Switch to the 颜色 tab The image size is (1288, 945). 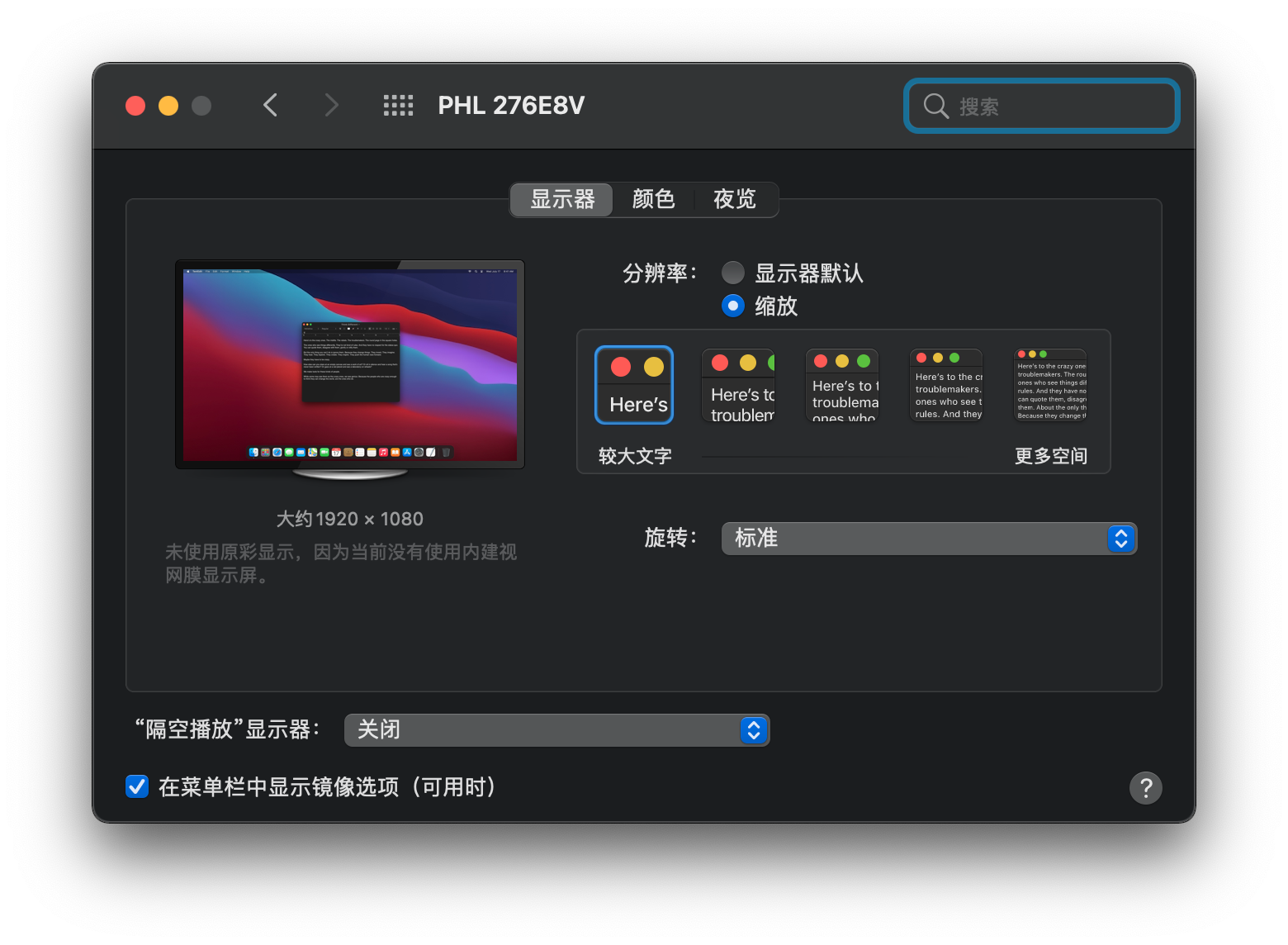click(x=653, y=200)
